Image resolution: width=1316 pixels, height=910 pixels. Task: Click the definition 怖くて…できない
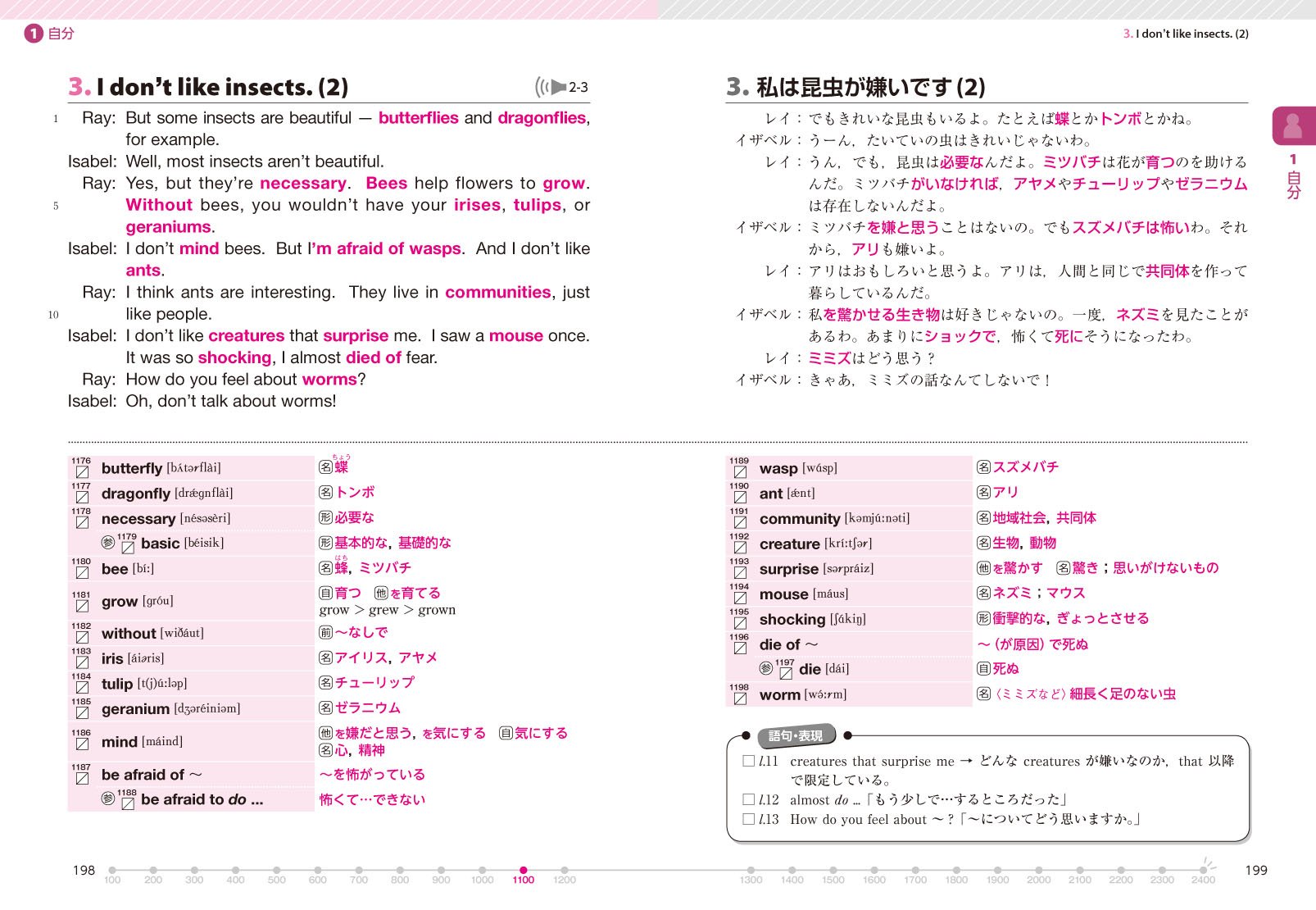pyautogui.click(x=372, y=799)
